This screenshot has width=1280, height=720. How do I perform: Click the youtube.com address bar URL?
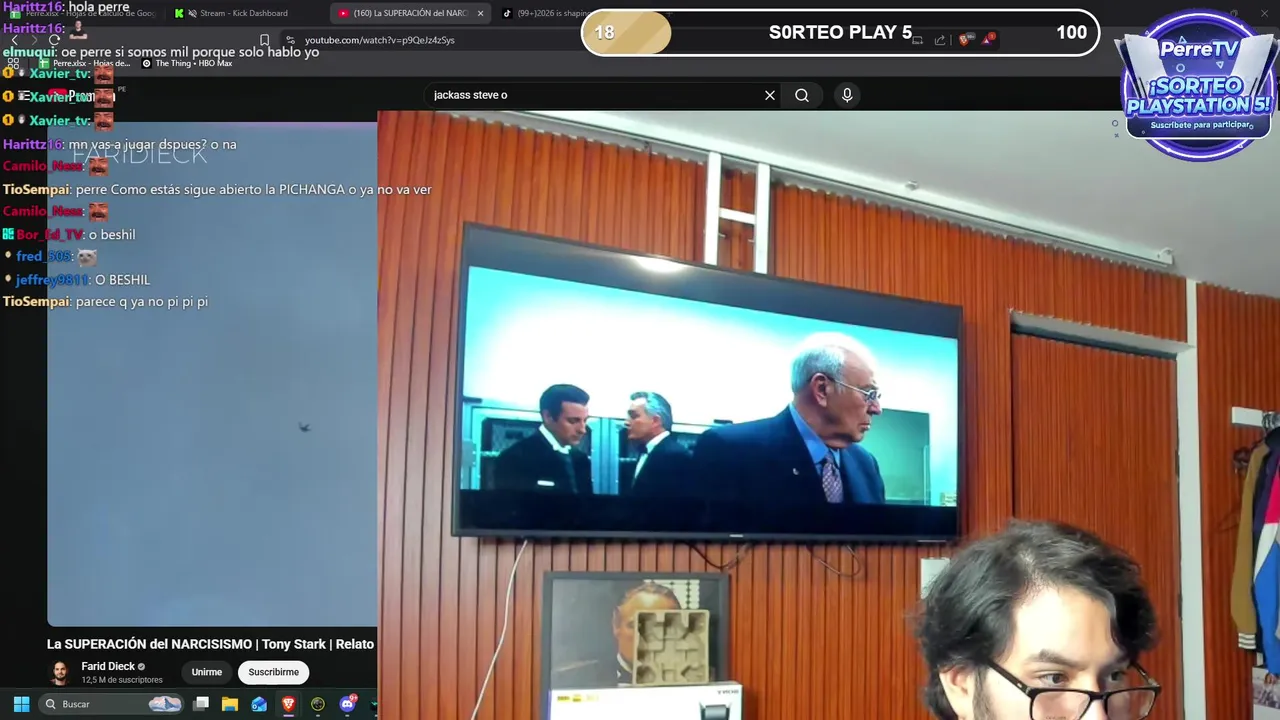pyautogui.click(x=380, y=40)
